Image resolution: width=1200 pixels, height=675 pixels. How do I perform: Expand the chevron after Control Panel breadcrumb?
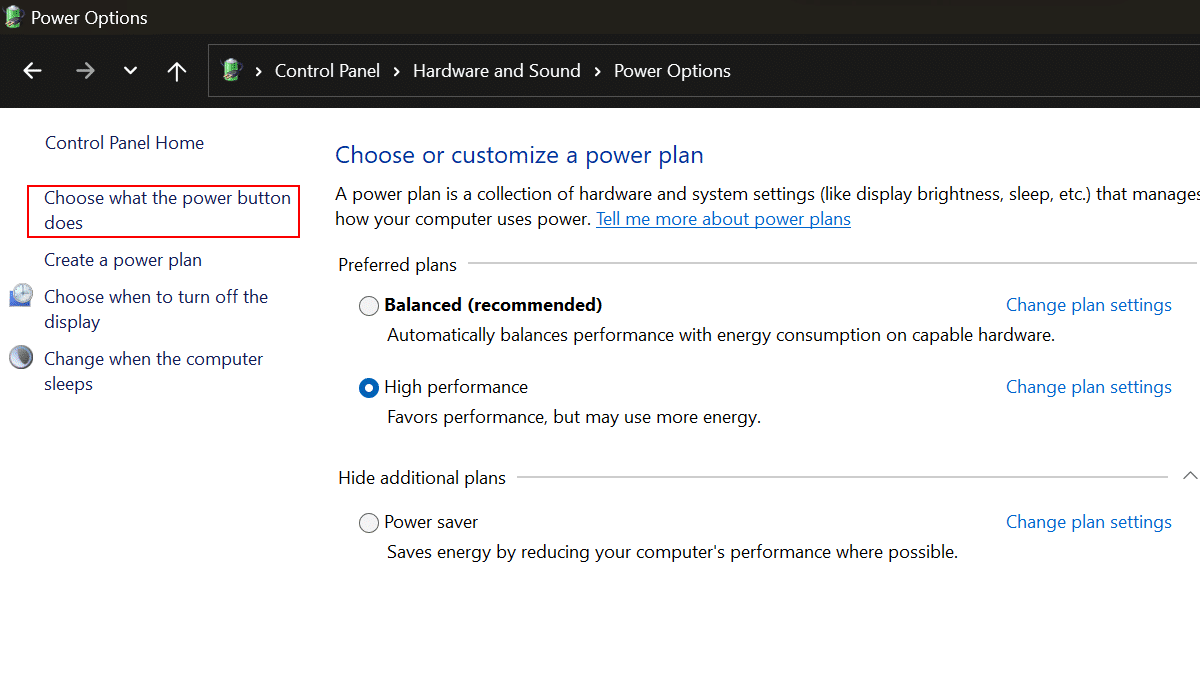396,71
